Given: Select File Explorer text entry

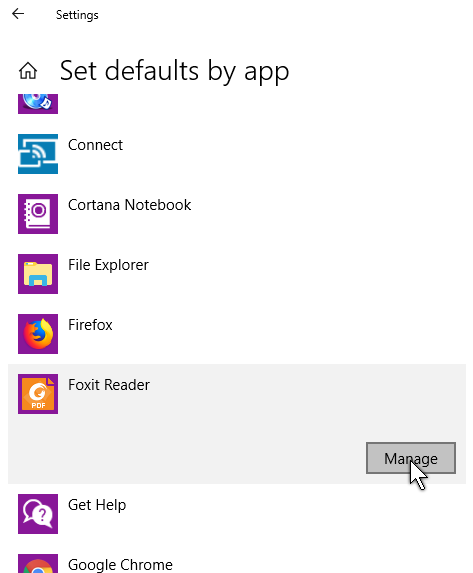Looking at the screenshot, I should (108, 265).
